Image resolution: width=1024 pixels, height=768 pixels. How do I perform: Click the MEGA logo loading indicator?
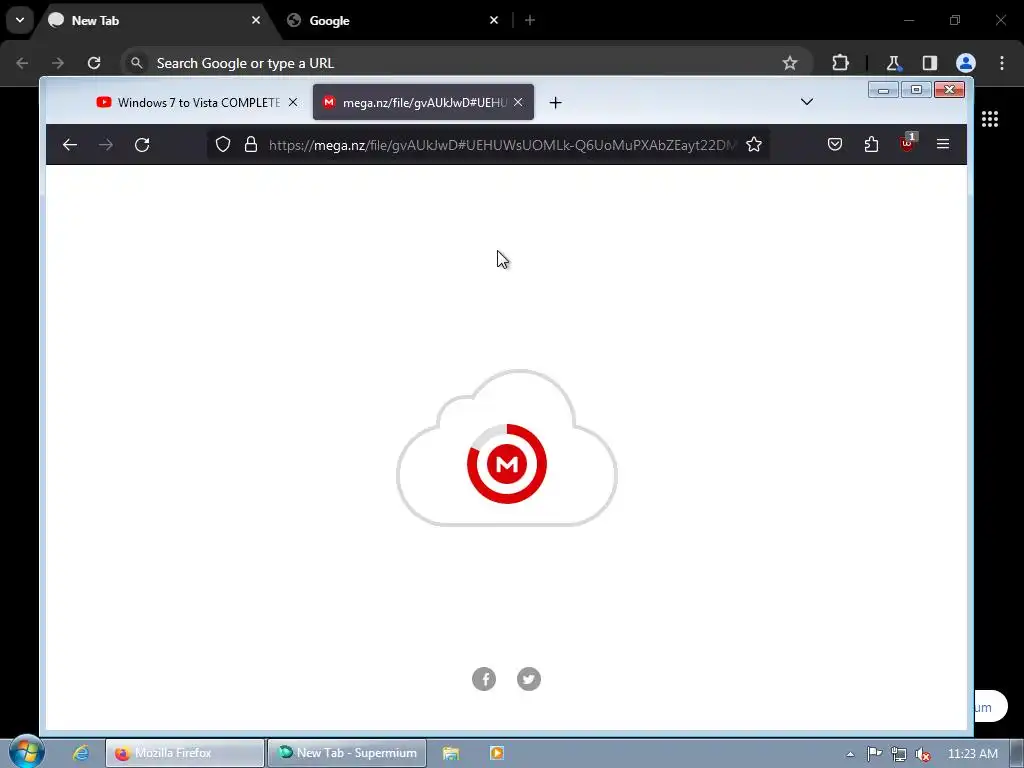[x=507, y=464]
